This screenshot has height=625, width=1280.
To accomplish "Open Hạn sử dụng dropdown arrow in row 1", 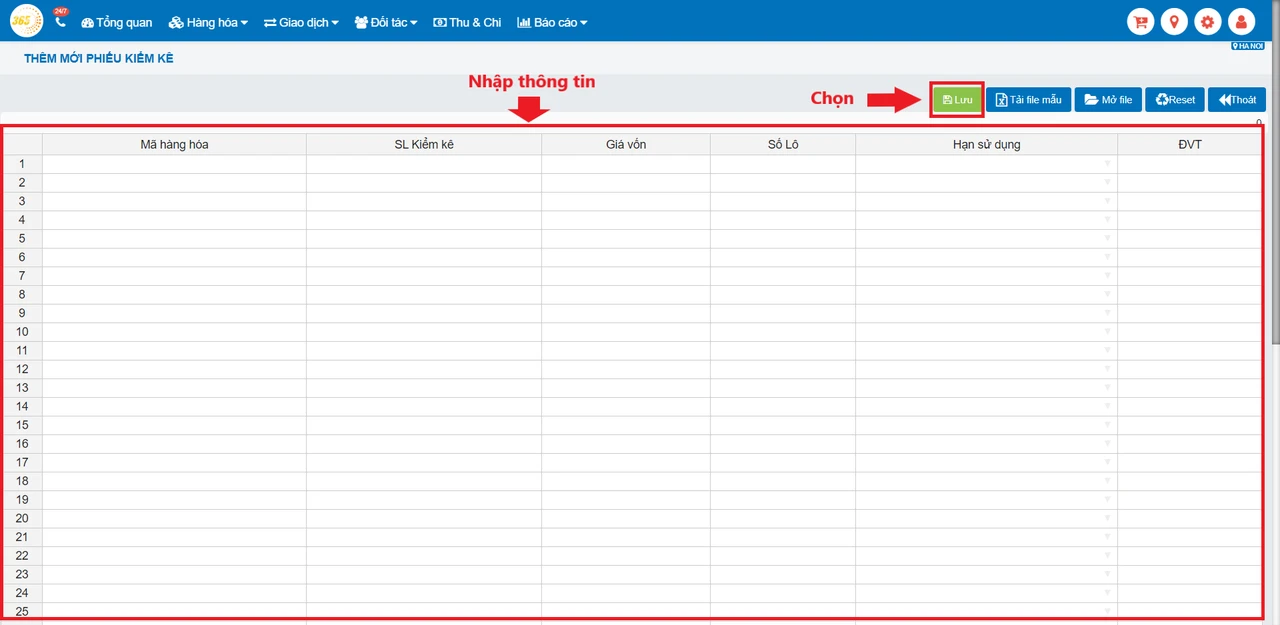I will 1108,164.
